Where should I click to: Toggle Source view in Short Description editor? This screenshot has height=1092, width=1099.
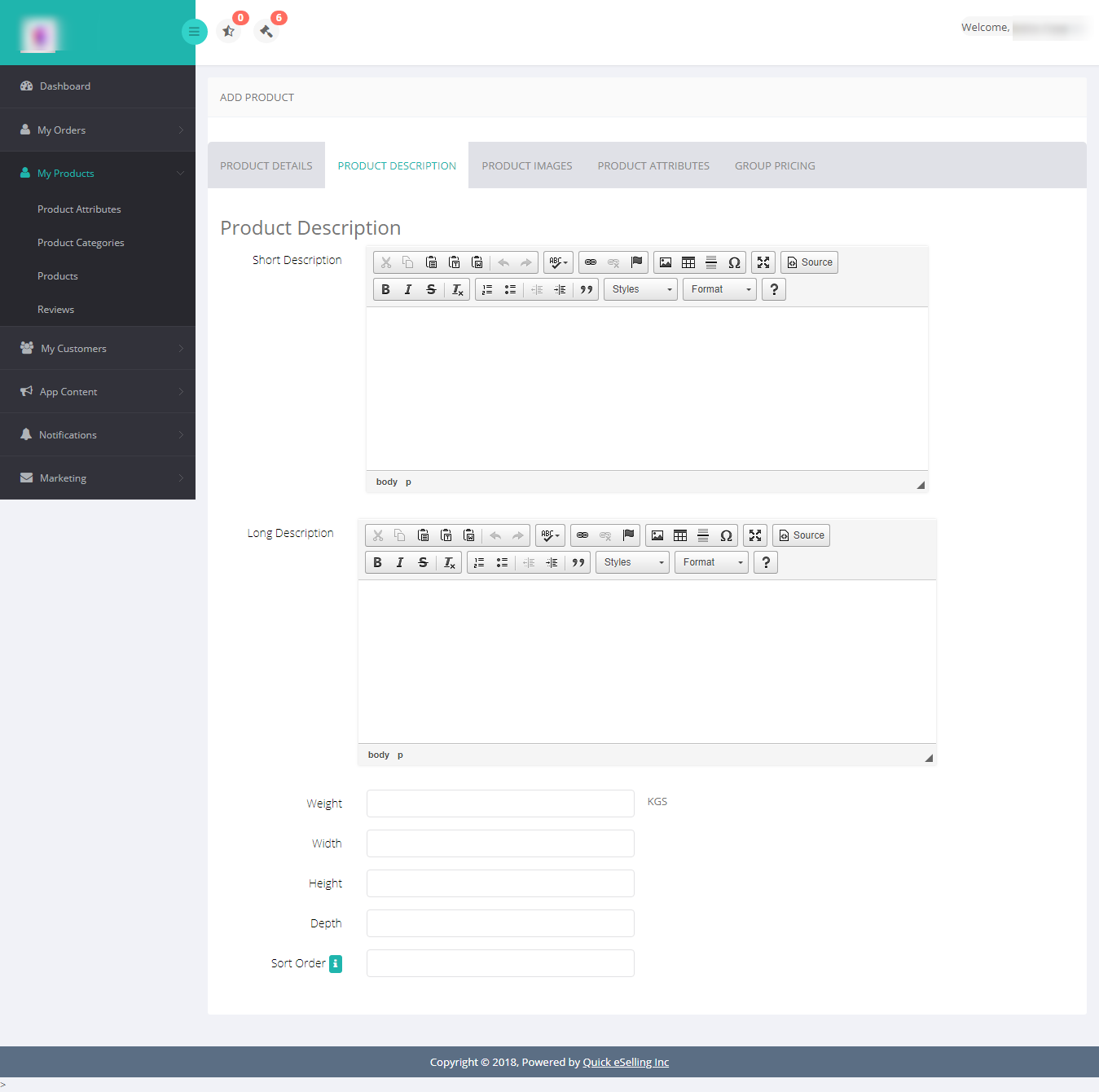(x=809, y=262)
